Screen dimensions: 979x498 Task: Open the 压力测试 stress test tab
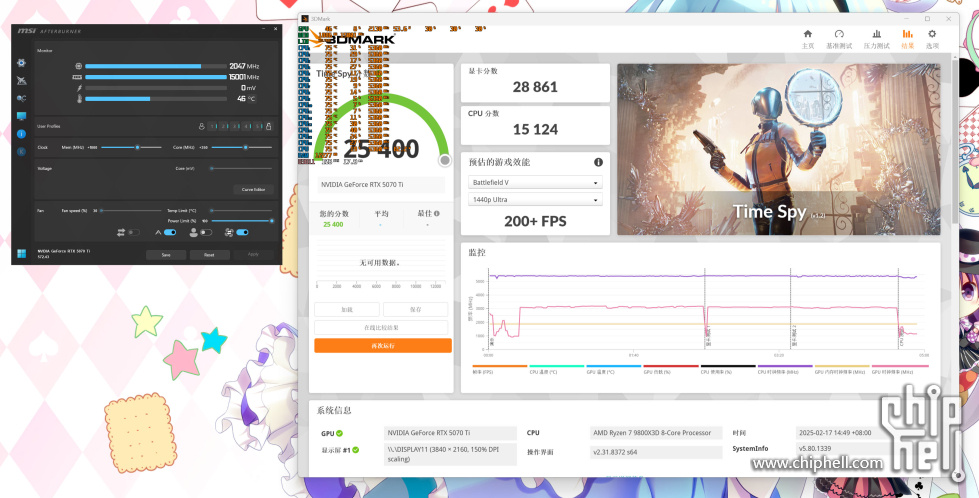click(x=877, y=39)
